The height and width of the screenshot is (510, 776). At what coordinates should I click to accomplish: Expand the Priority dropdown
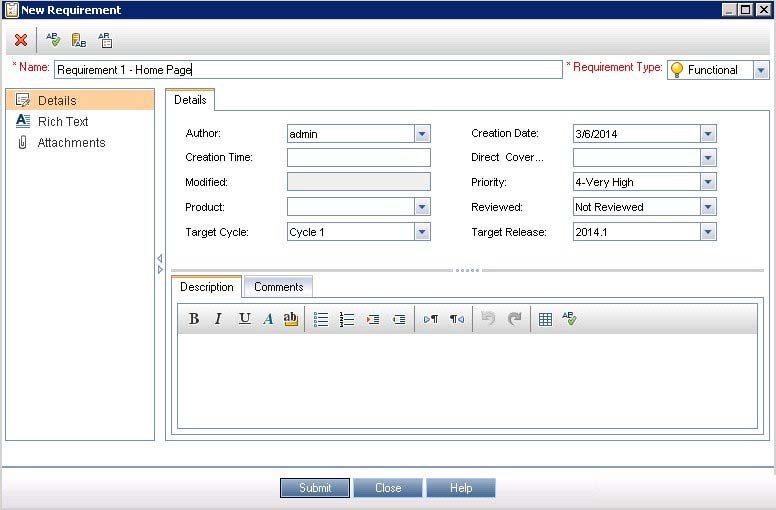708,182
